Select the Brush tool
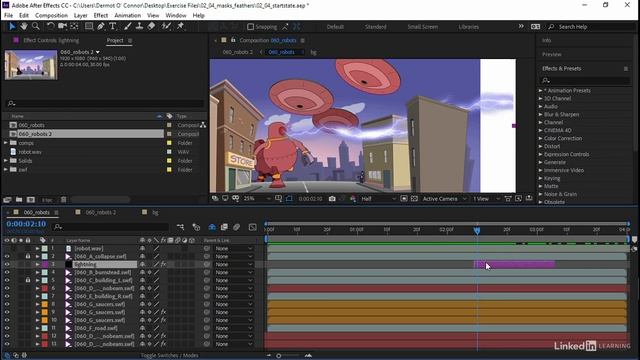Image resolution: width=640 pixels, height=360 pixels. [128, 26]
